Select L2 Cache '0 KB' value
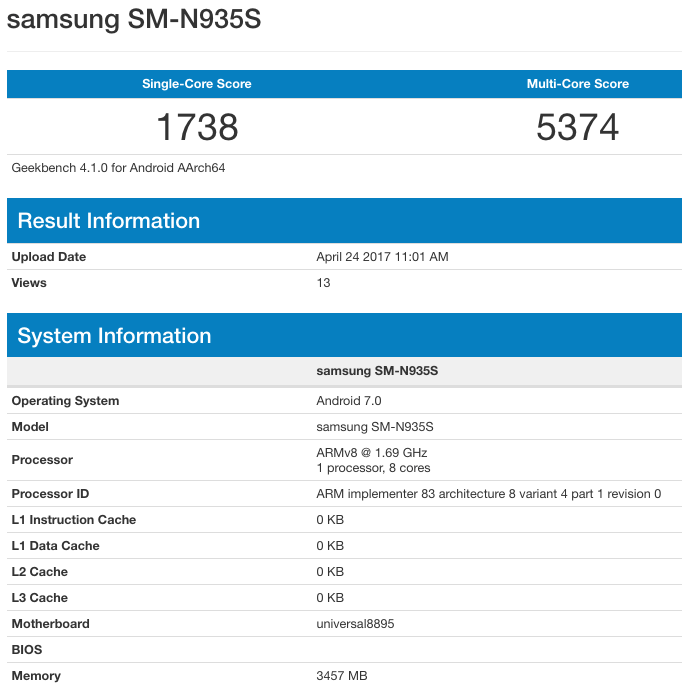The height and width of the screenshot is (683, 682). tap(330, 571)
